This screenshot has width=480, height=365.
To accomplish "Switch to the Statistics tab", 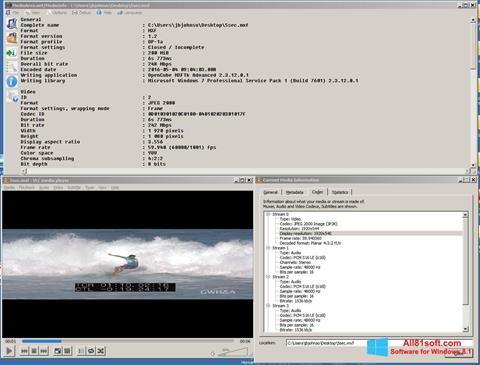I will pyautogui.click(x=340, y=192).
